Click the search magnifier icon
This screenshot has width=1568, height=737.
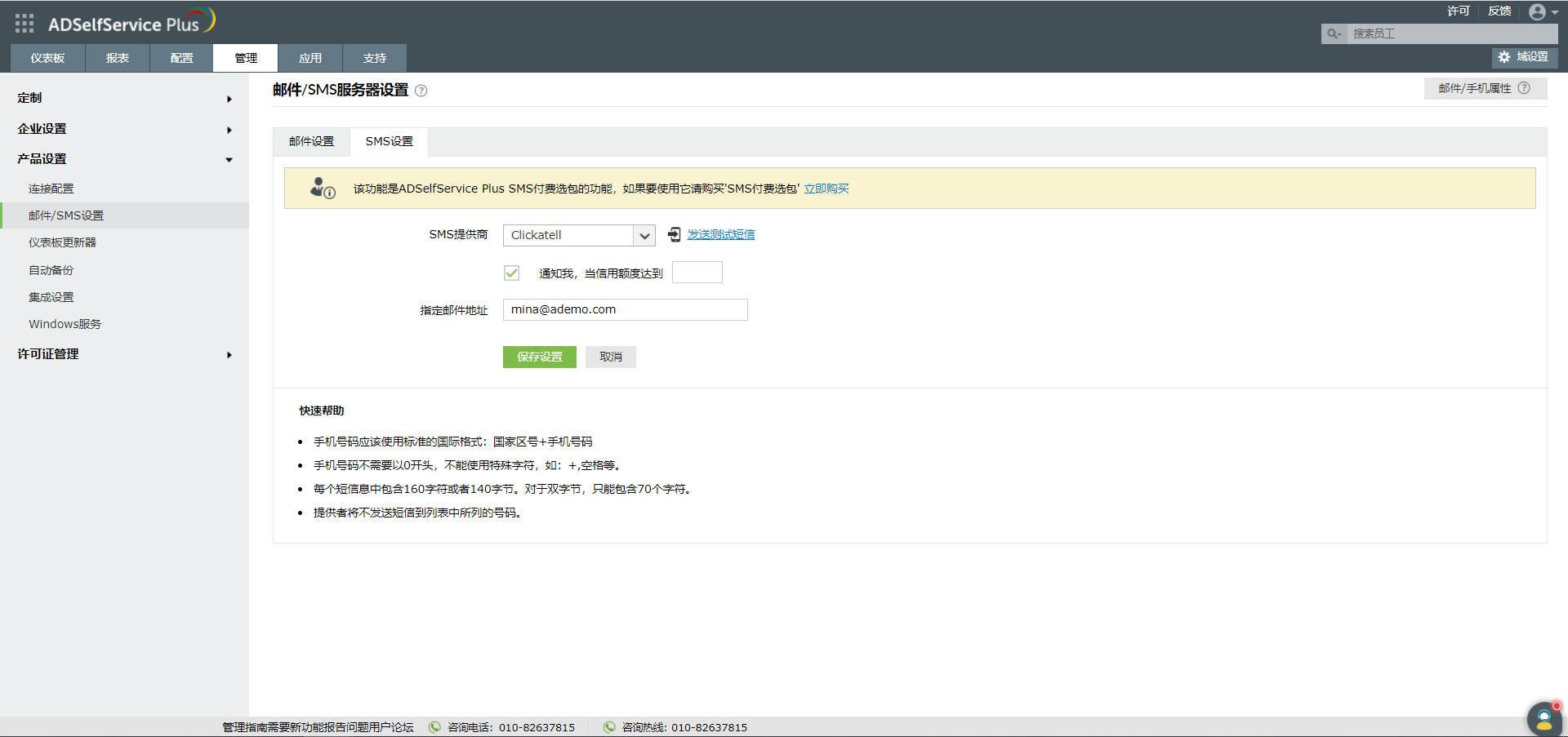(1334, 33)
